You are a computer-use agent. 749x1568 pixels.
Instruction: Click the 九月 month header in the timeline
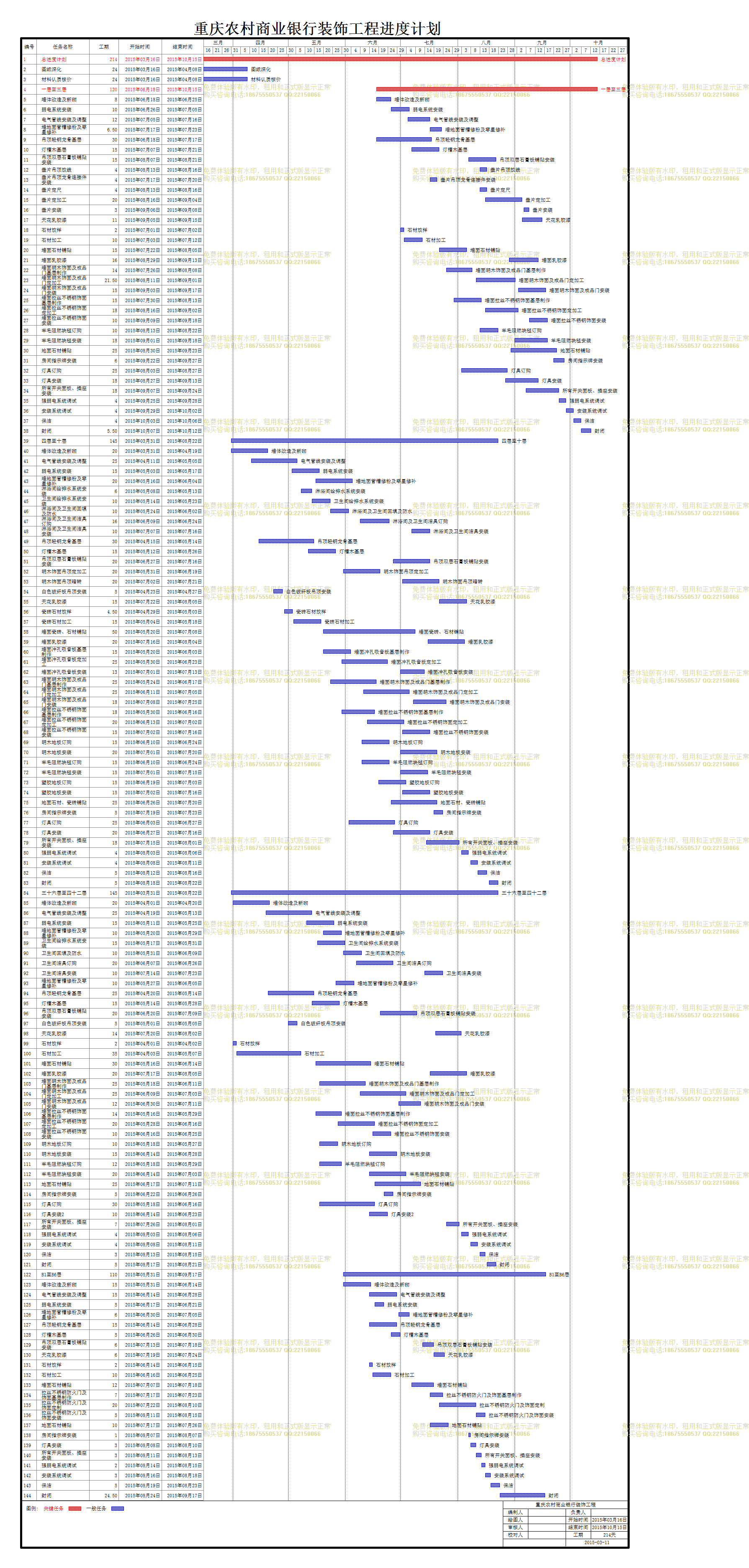pos(542,43)
